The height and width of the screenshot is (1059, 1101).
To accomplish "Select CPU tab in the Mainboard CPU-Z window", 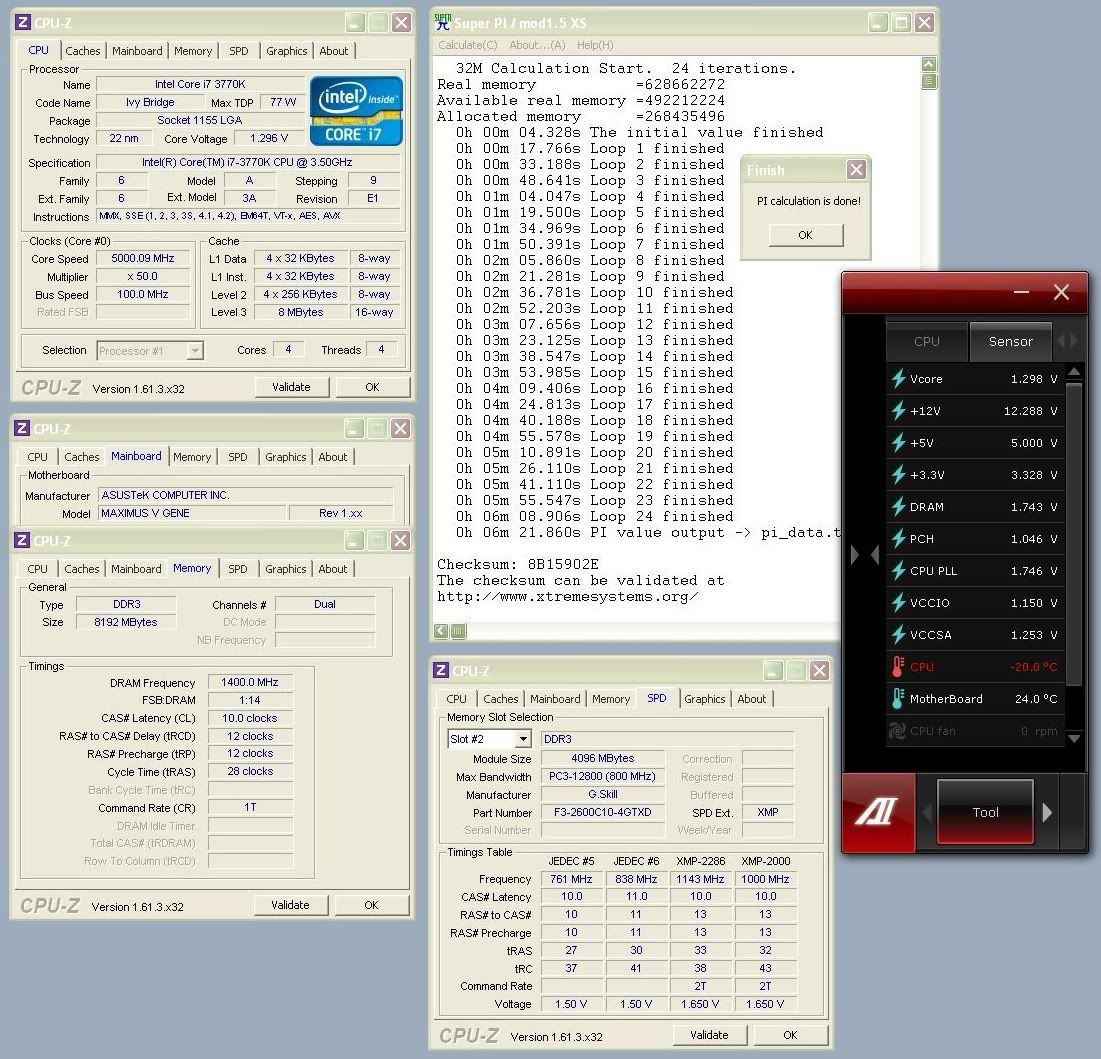I will pos(37,456).
